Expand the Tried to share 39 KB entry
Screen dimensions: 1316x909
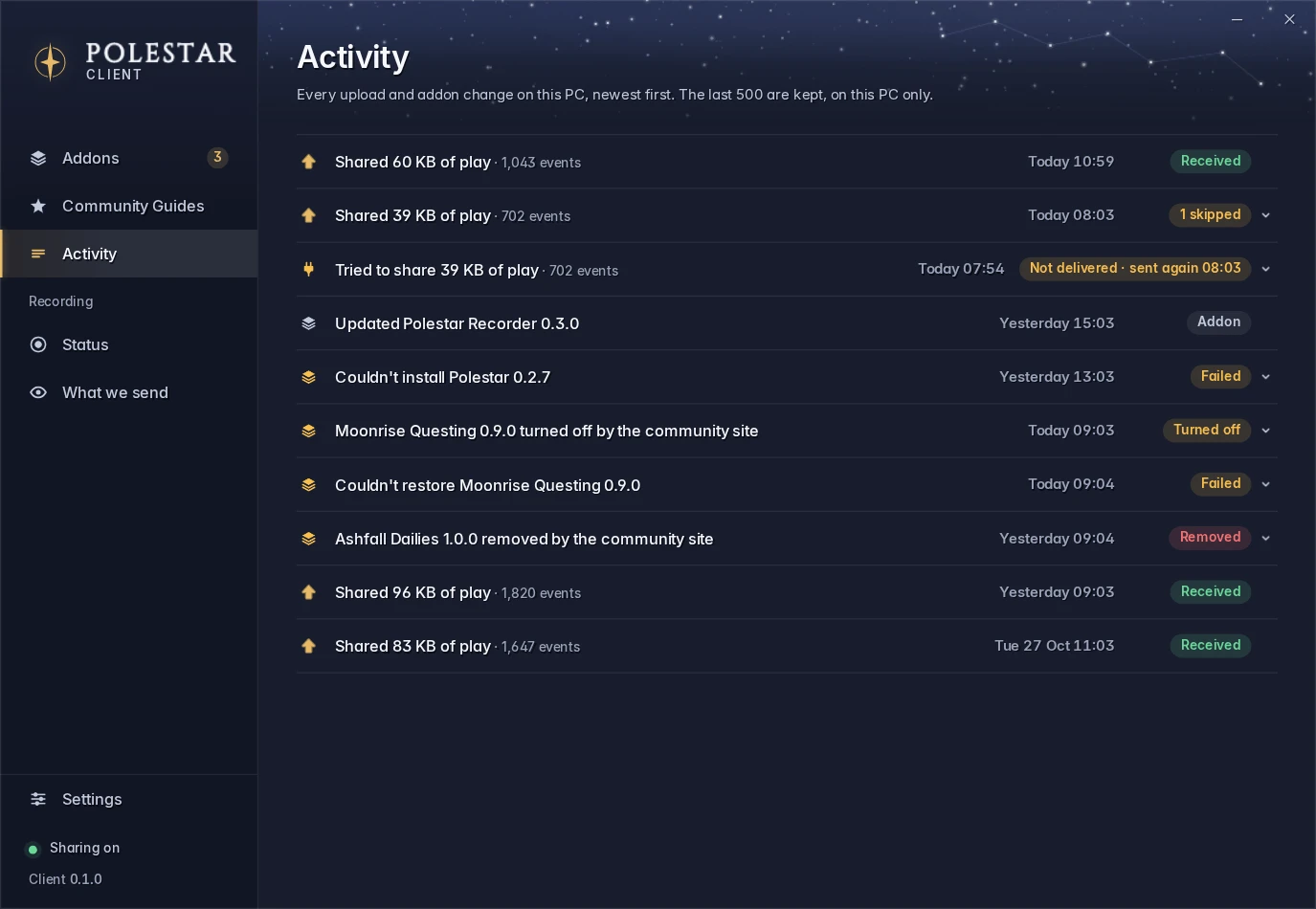click(1266, 269)
